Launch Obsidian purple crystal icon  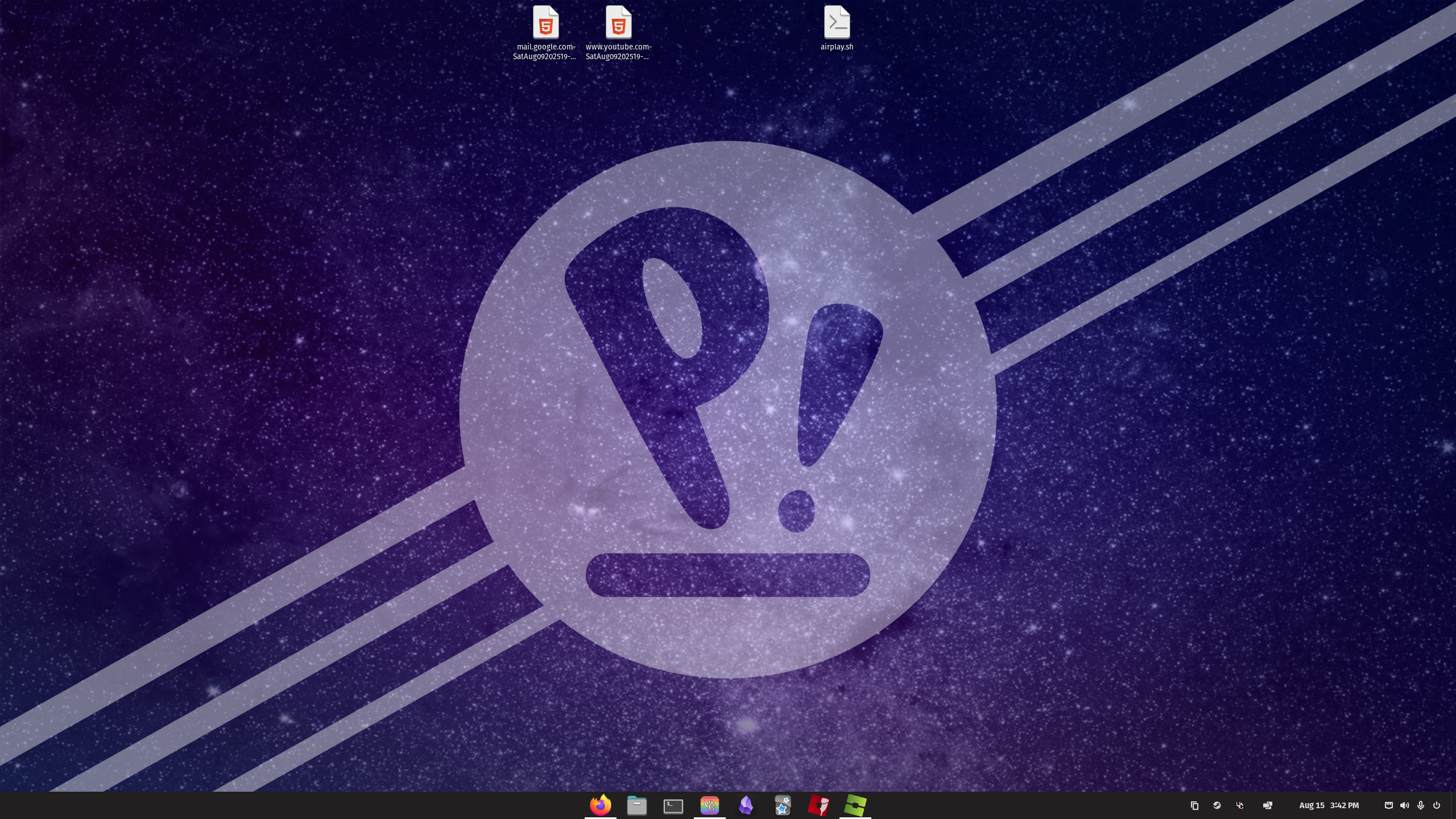click(x=746, y=805)
